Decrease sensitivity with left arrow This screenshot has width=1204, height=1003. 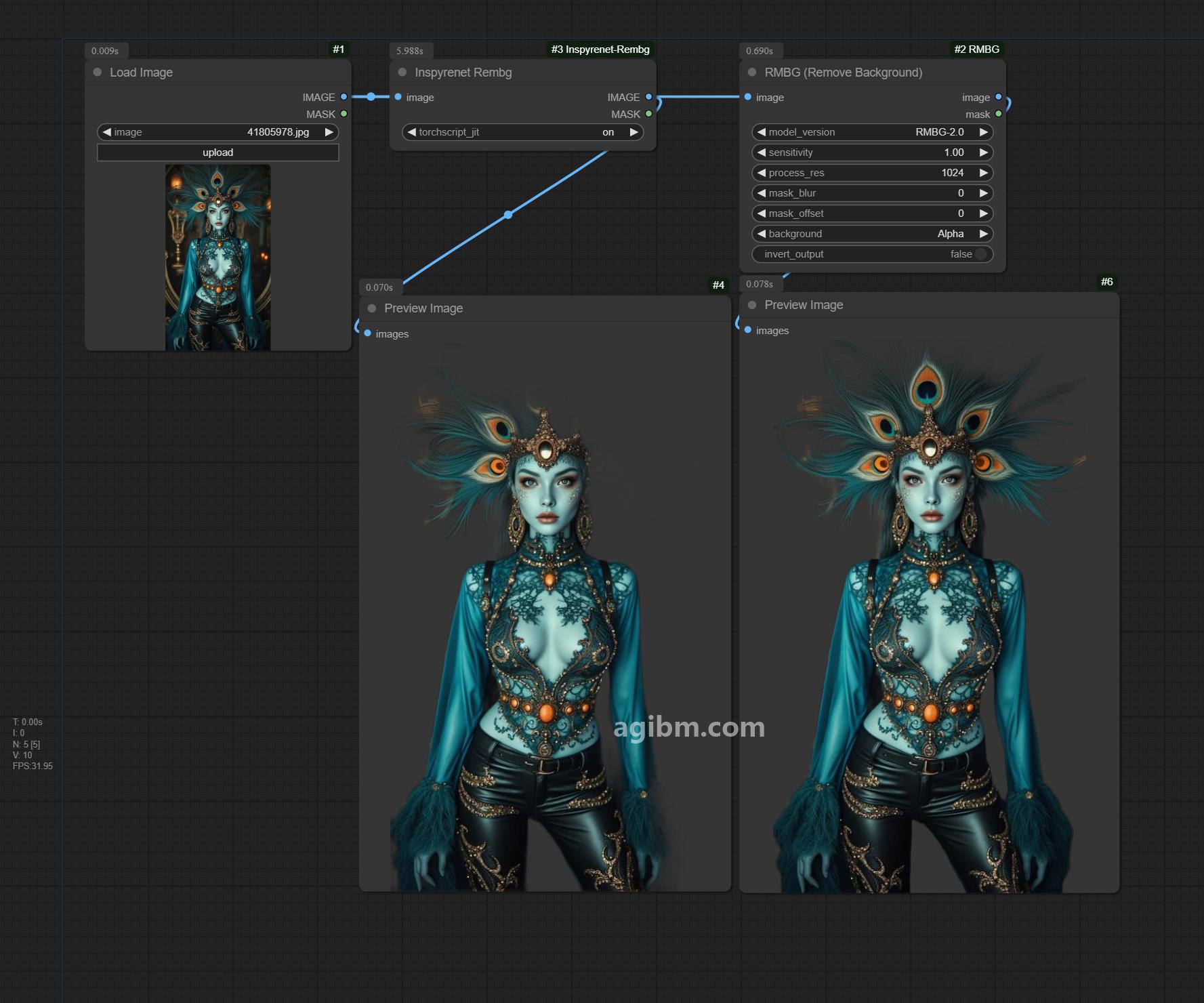pyautogui.click(x=762, y=152)
